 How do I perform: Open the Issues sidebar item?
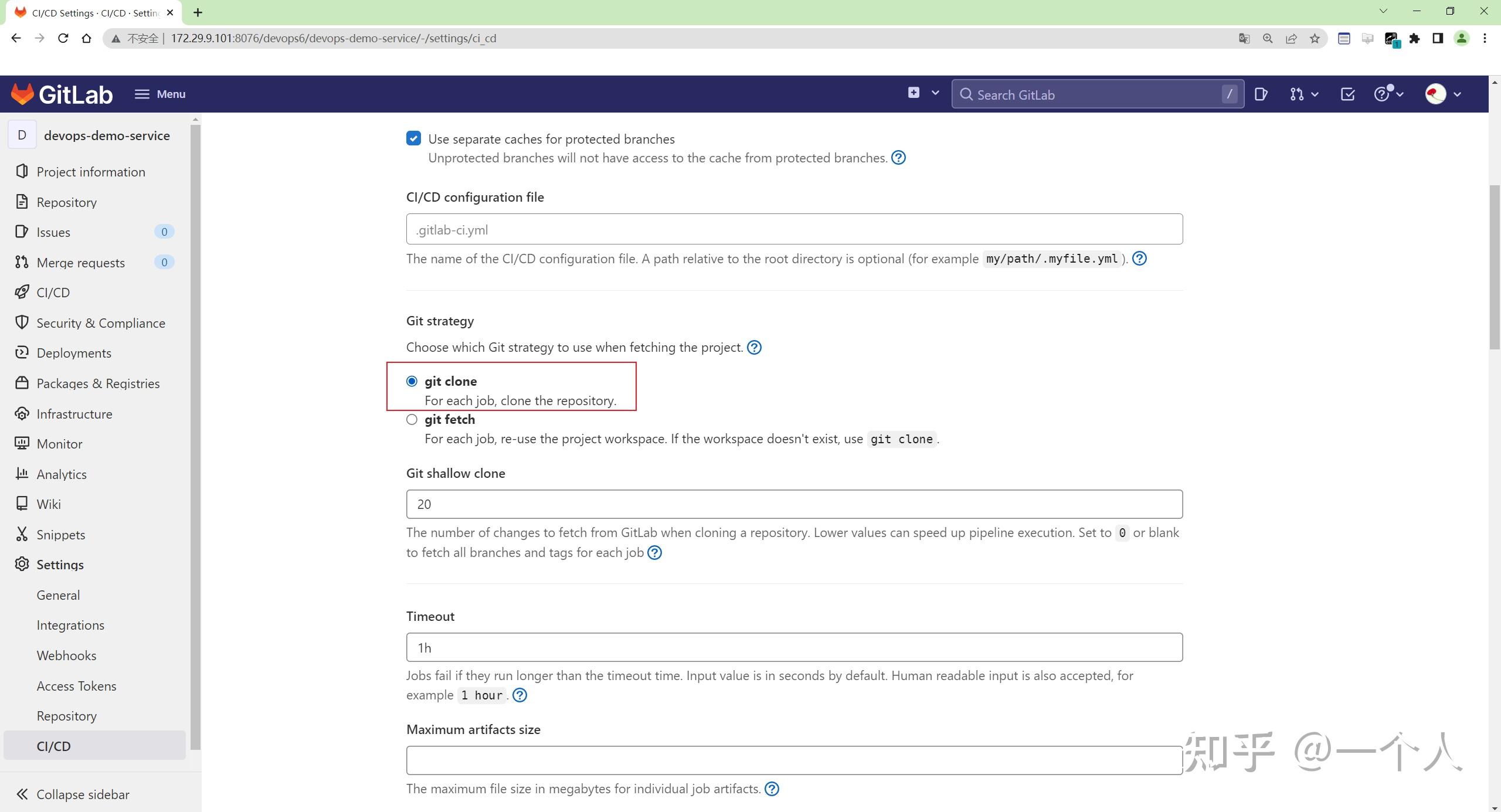[53, 232]
